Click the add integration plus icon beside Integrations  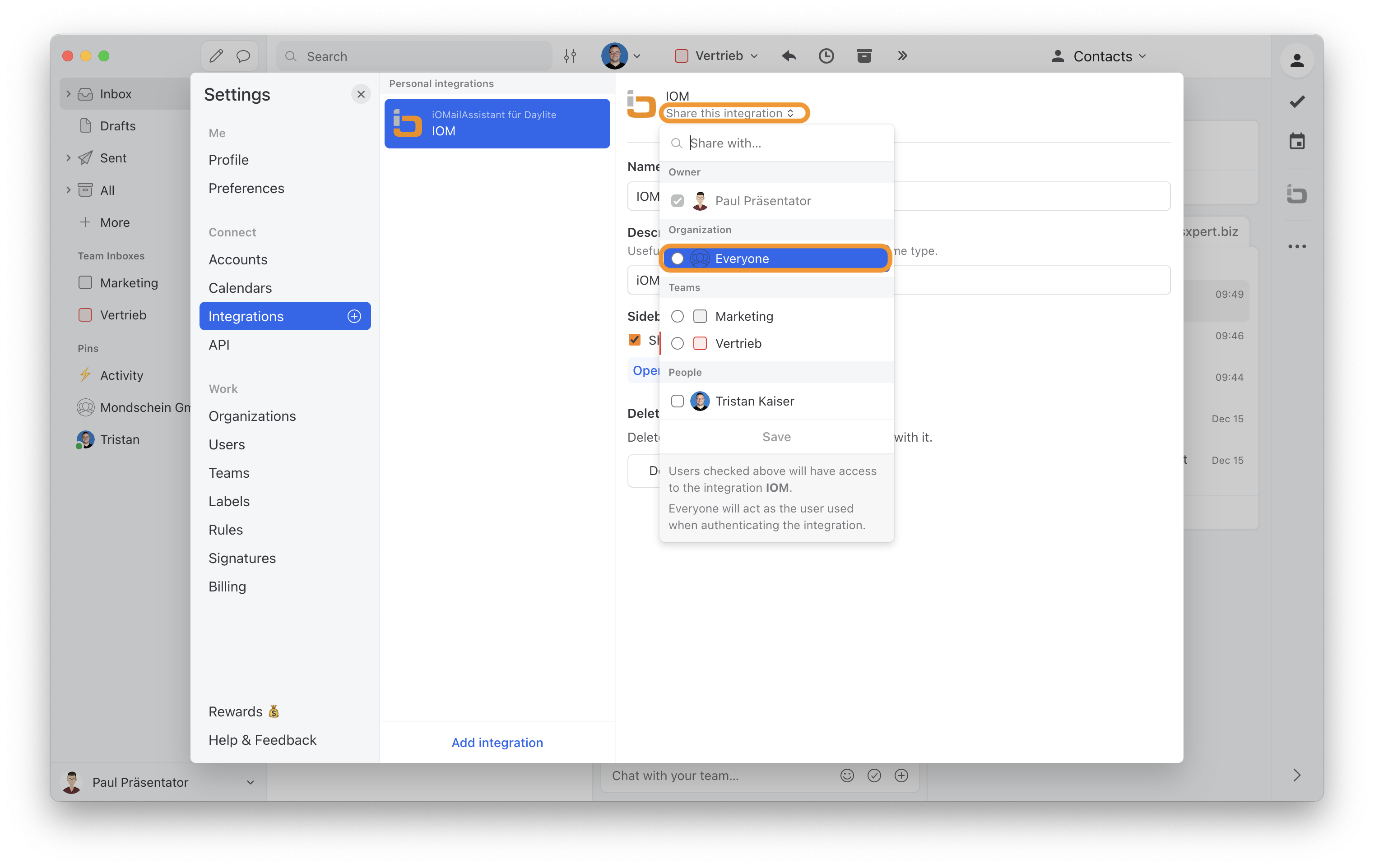click(354, 317)
